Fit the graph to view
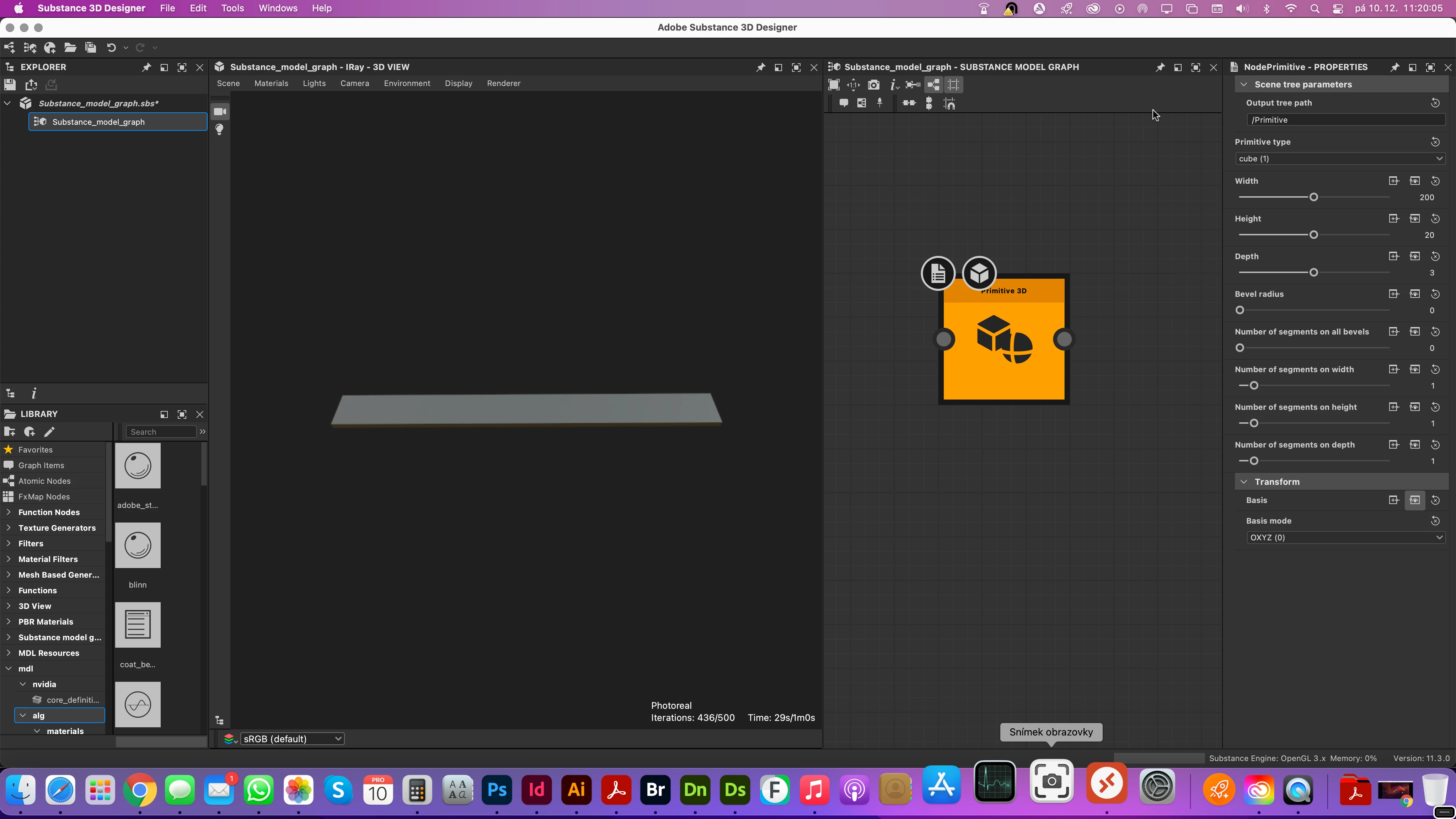 [834, 85]
